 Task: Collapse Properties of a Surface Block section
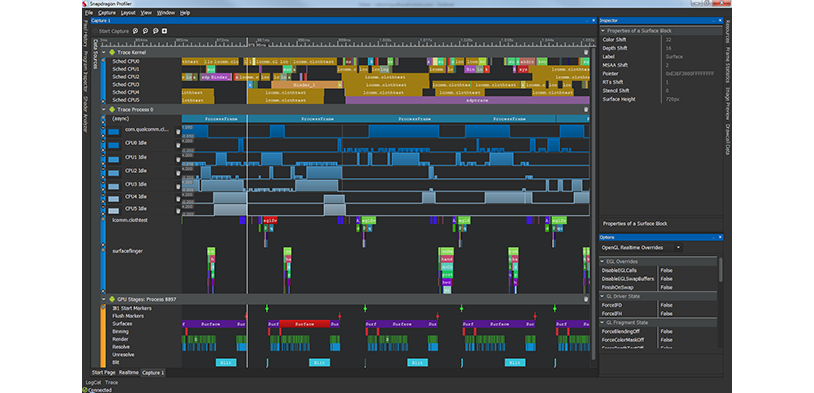603,31
